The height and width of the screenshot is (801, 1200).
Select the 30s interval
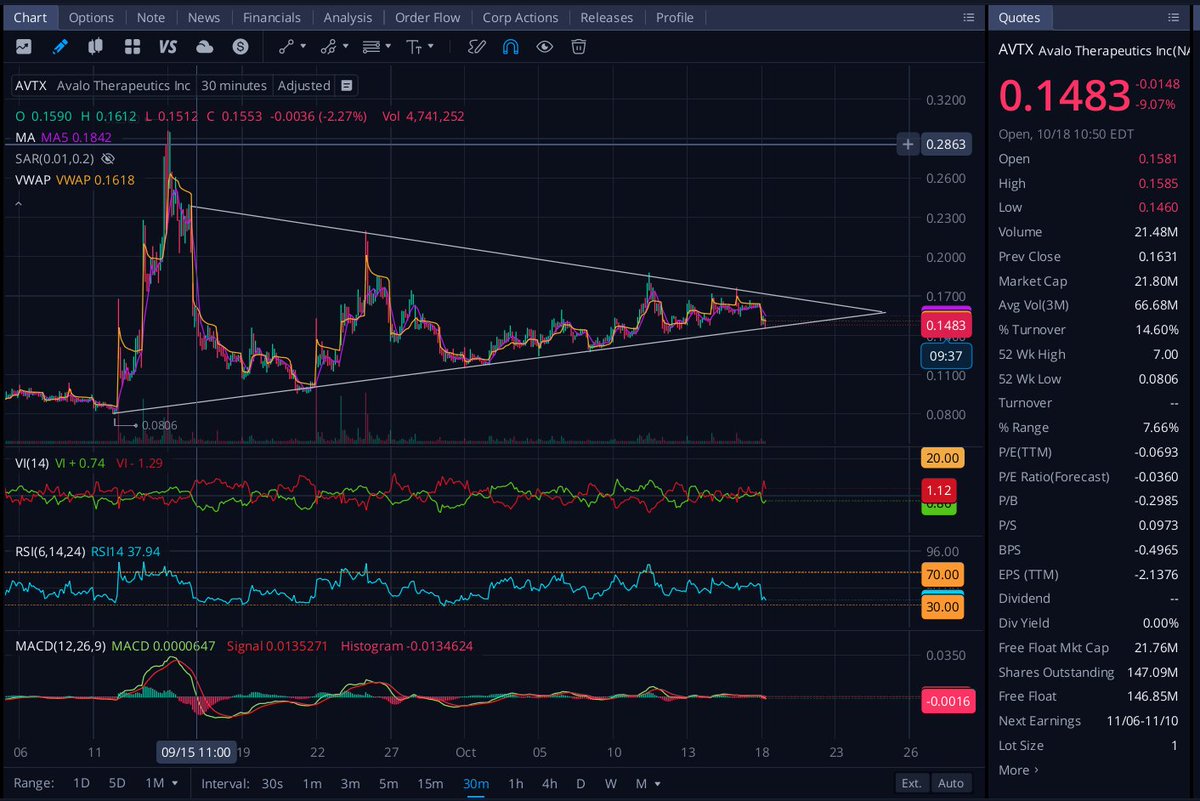(x=271, y=783)
